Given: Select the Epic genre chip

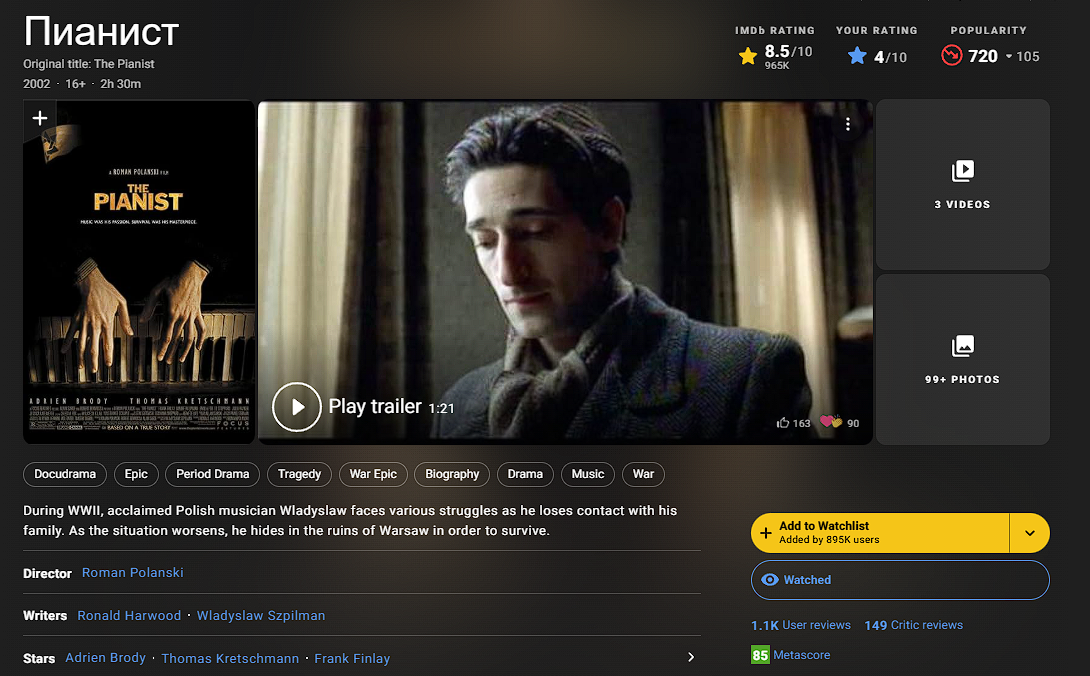Looking at the screenshot, I should pos(136,474).
